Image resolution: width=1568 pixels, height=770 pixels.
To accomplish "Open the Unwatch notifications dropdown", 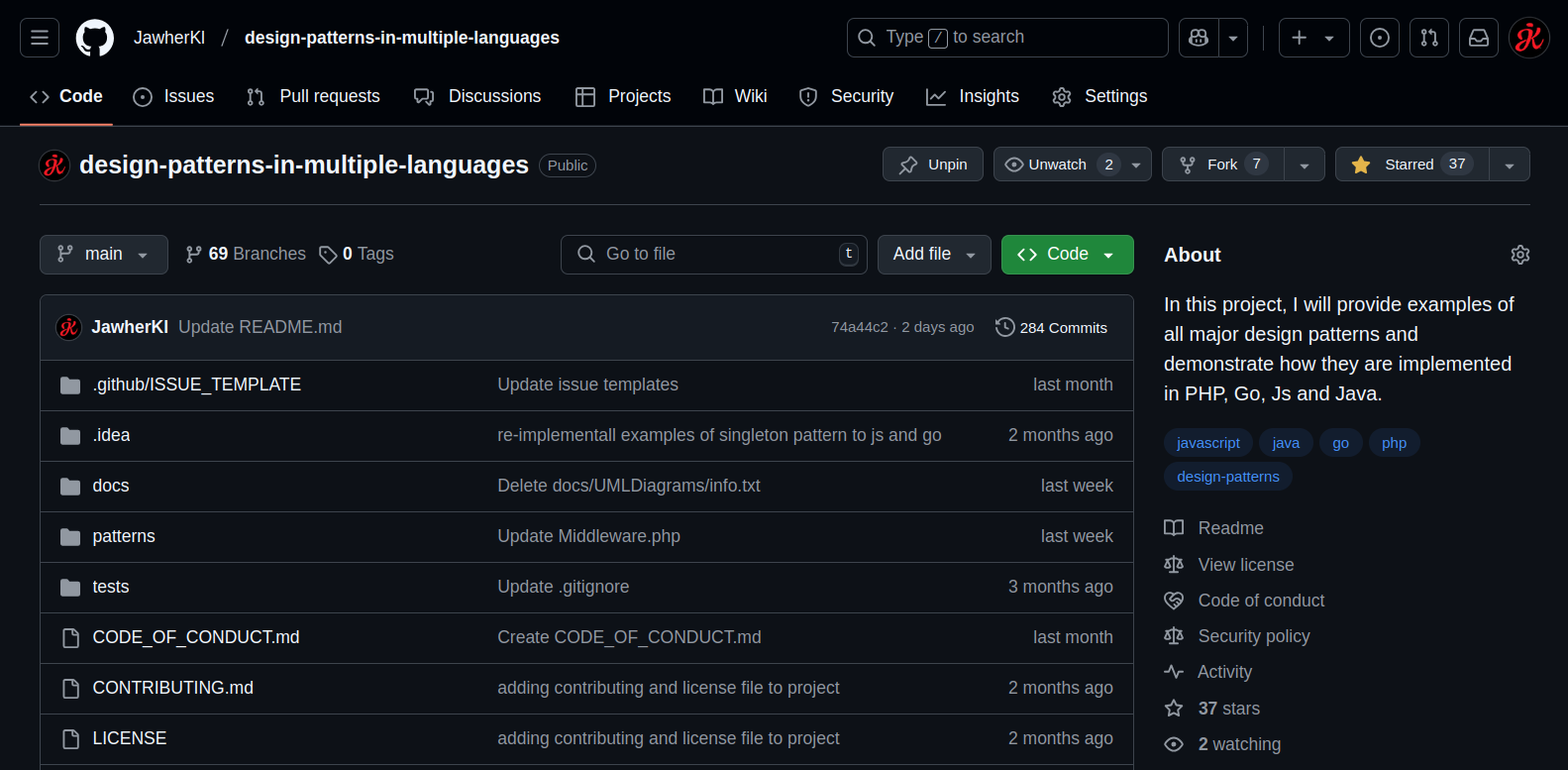I will 1136,165.
